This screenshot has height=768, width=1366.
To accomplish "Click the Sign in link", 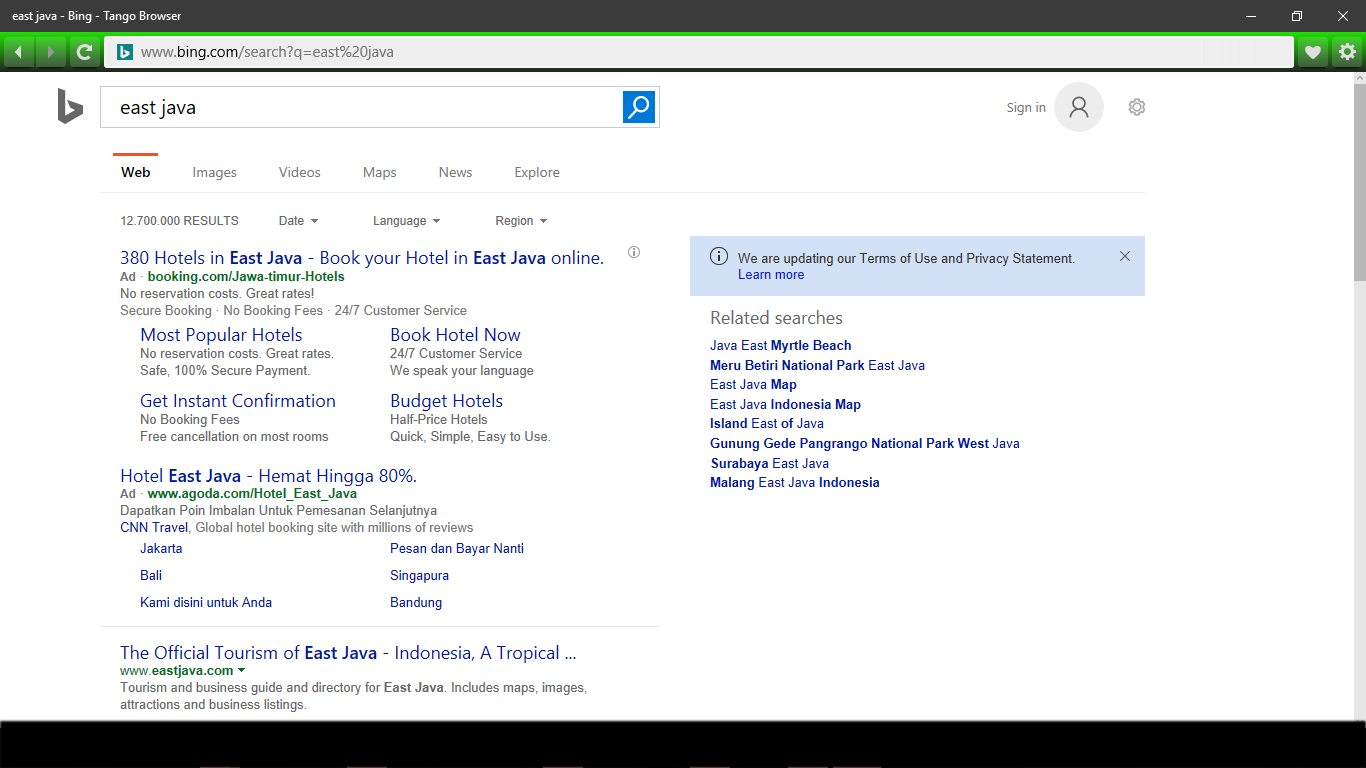I will coord(1026,108).
